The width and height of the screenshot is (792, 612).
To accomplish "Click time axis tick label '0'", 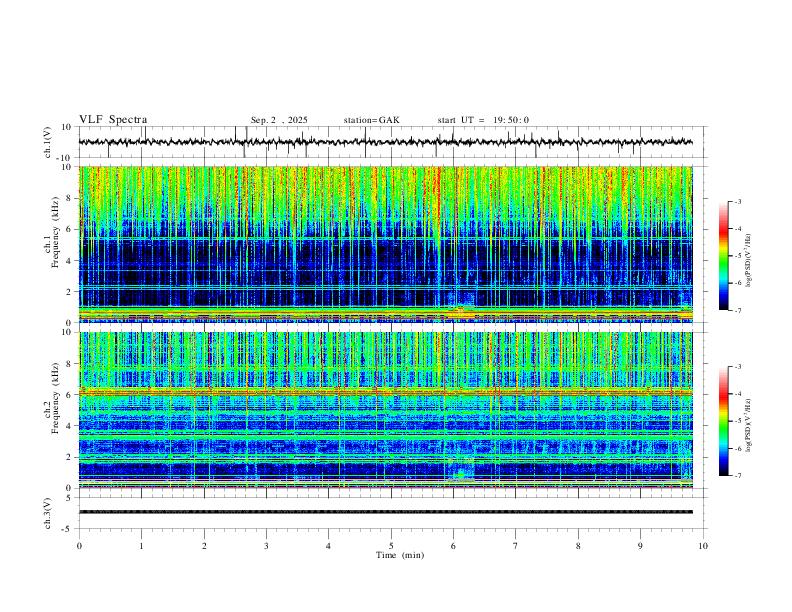I will pyautogui.click(x=79, y=546).
